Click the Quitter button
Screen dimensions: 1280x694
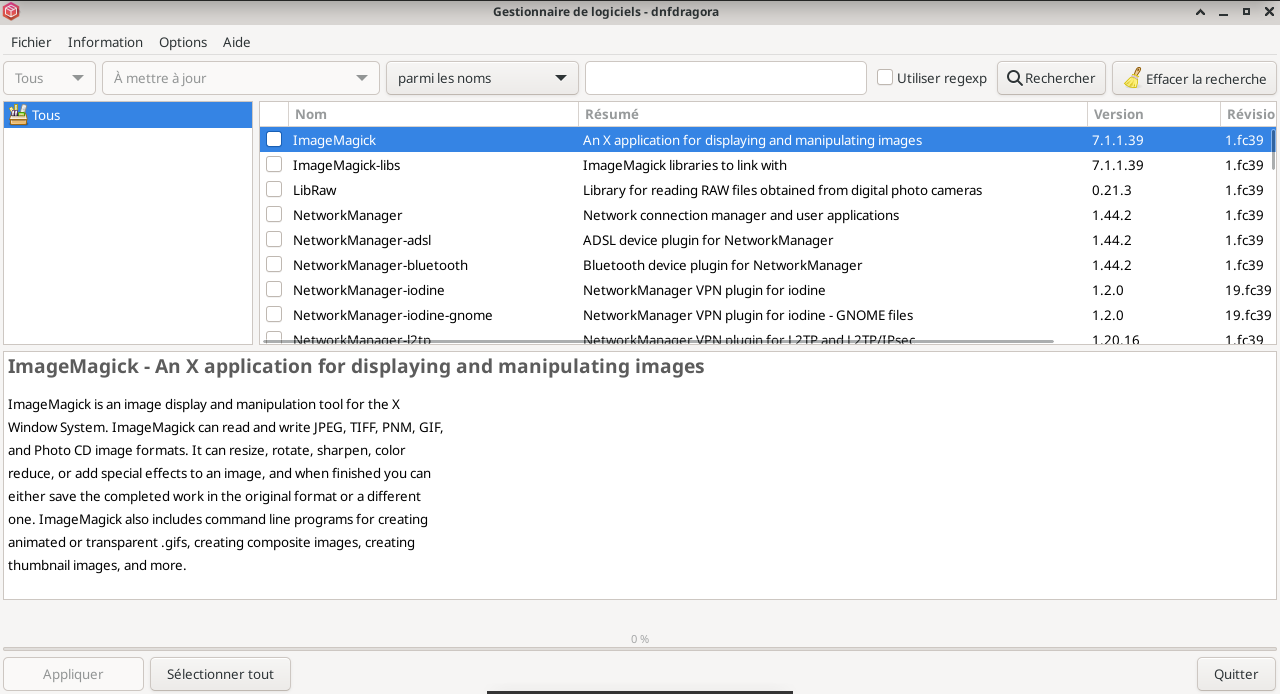pos(1236,674)
